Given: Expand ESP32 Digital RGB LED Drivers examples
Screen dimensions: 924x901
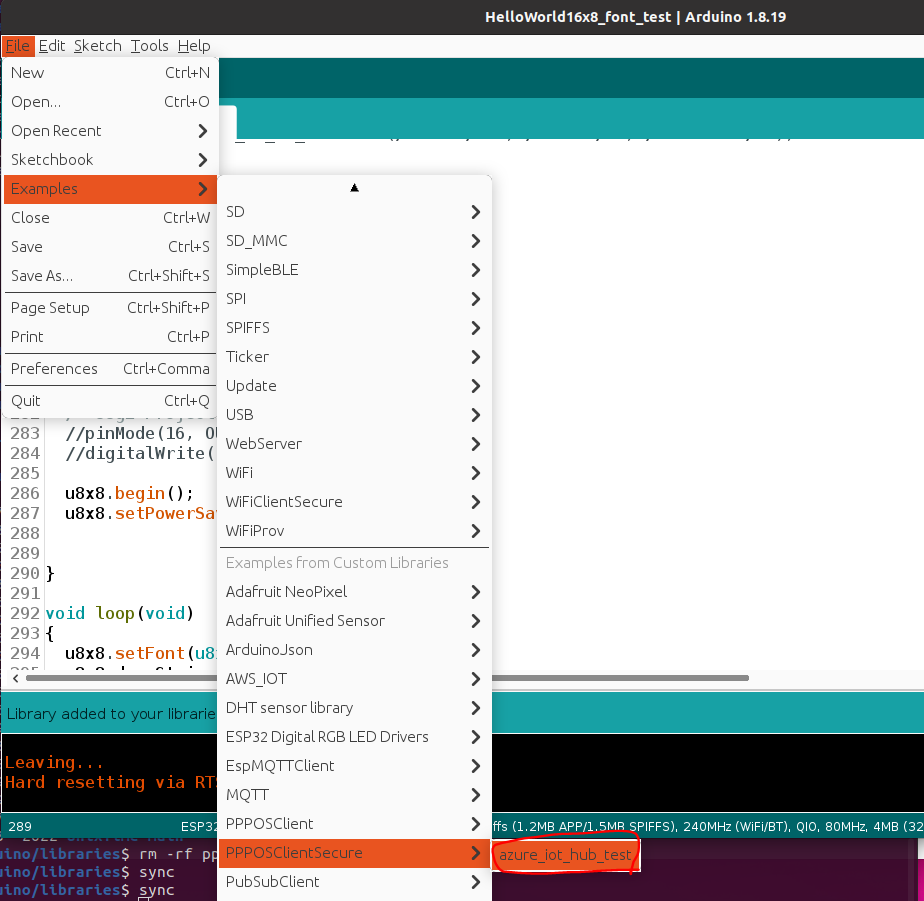Looking at the screenshot, I should tap(354, 737).
